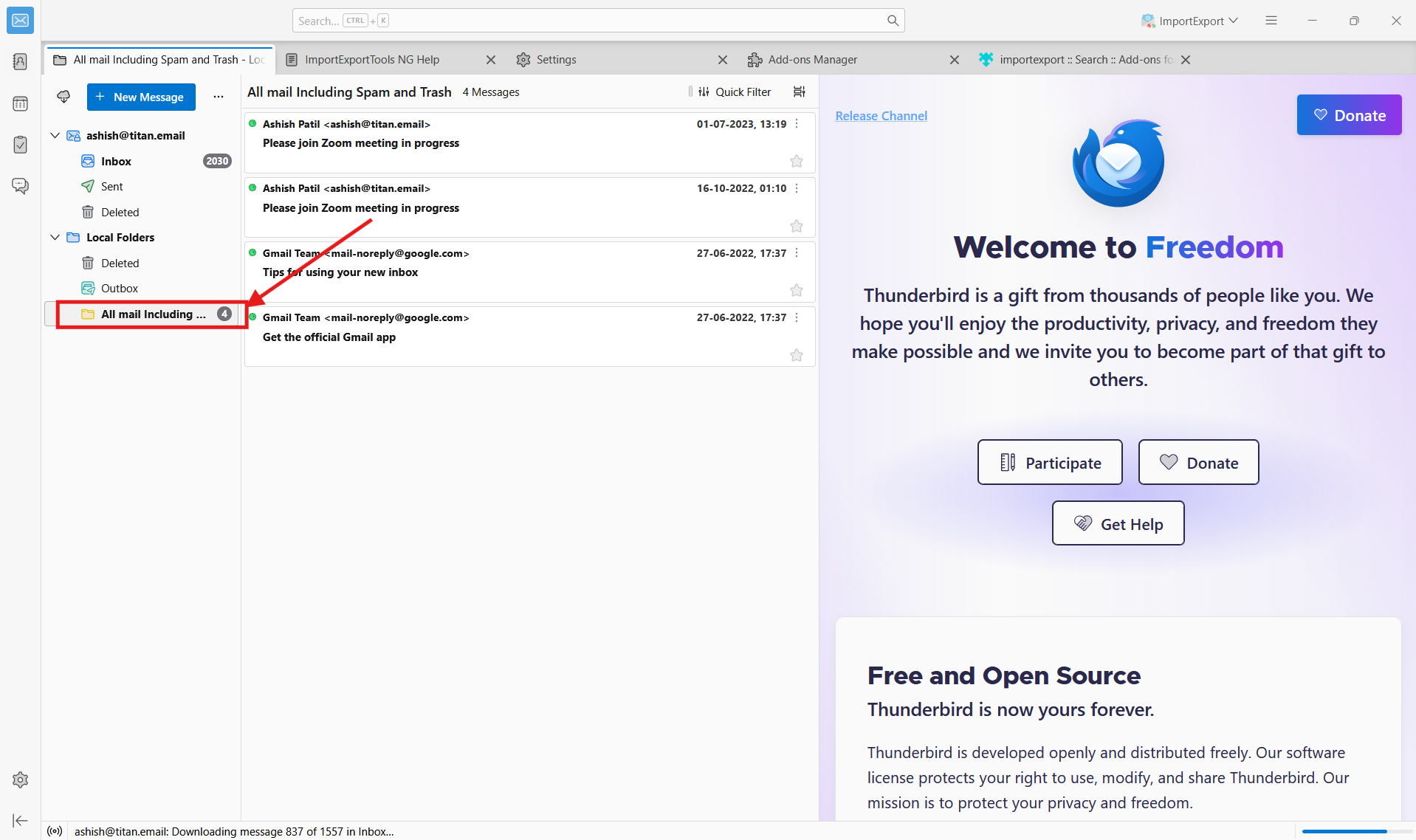Click the Inbox unread count badge 2030
The image size is (1416, 840).
click(217, 161)
